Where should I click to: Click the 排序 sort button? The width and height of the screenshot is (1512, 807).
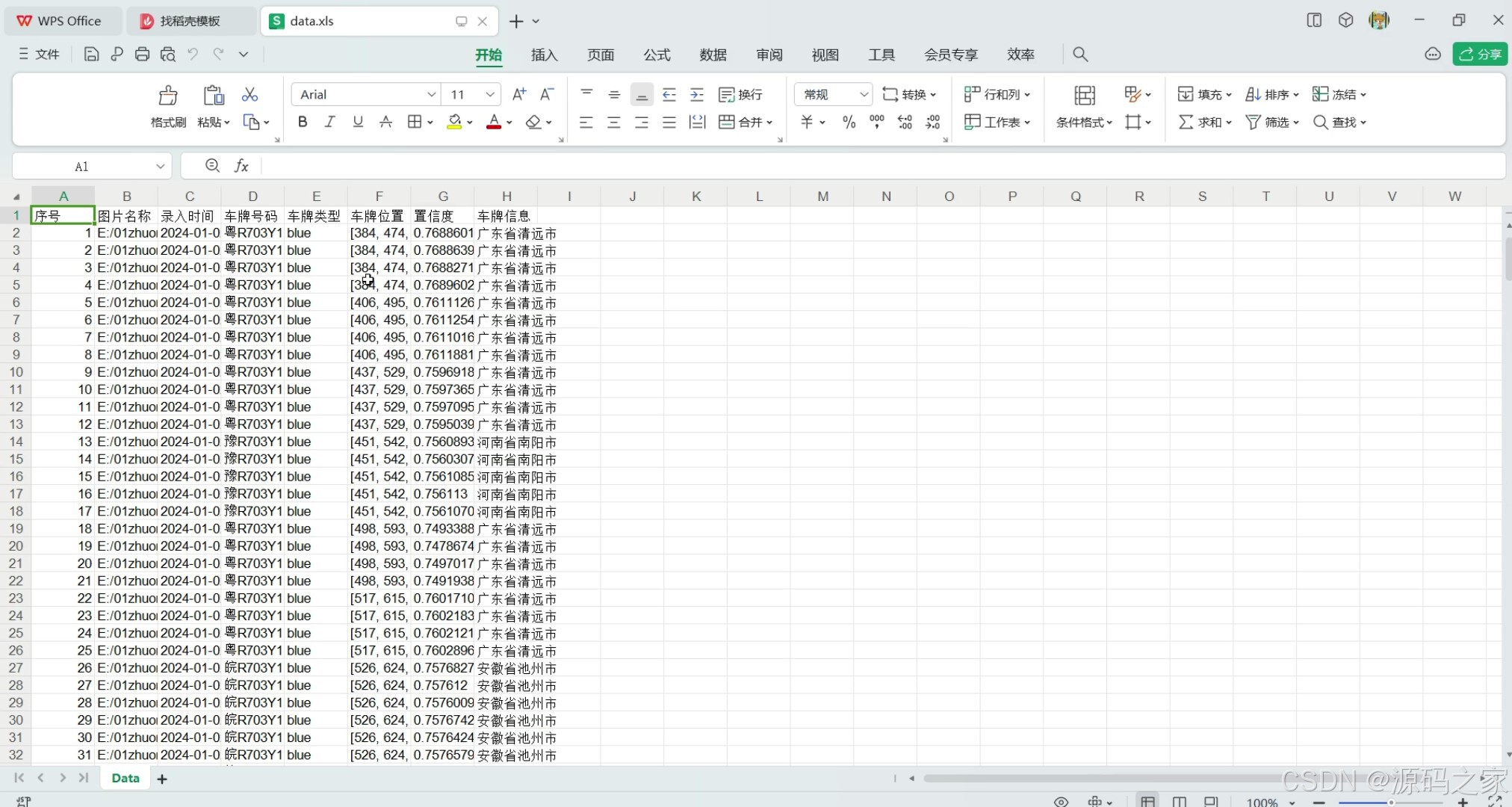(1272, 94)
